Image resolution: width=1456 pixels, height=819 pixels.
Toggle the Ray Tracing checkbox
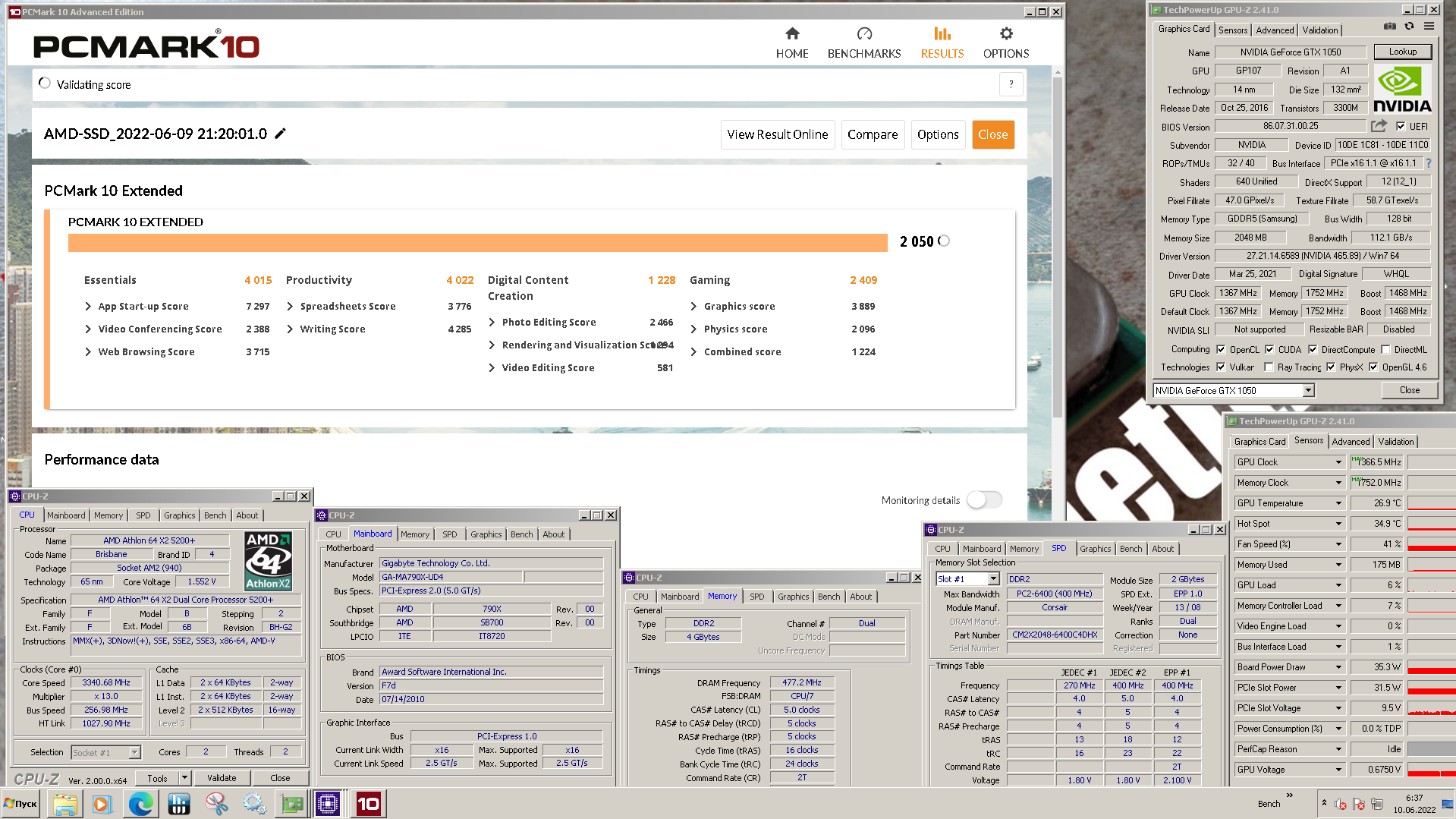[x=1269, y=367]
